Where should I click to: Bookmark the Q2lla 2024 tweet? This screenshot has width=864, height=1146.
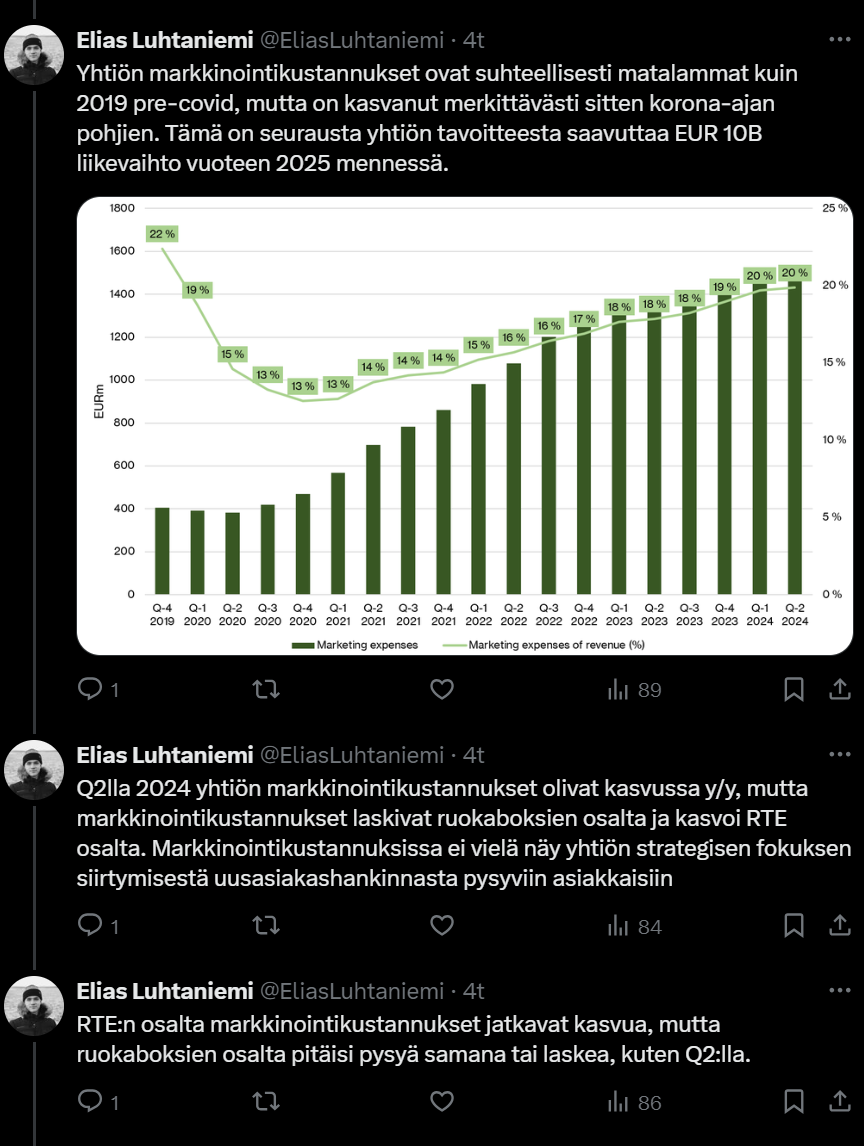(794, 926)
